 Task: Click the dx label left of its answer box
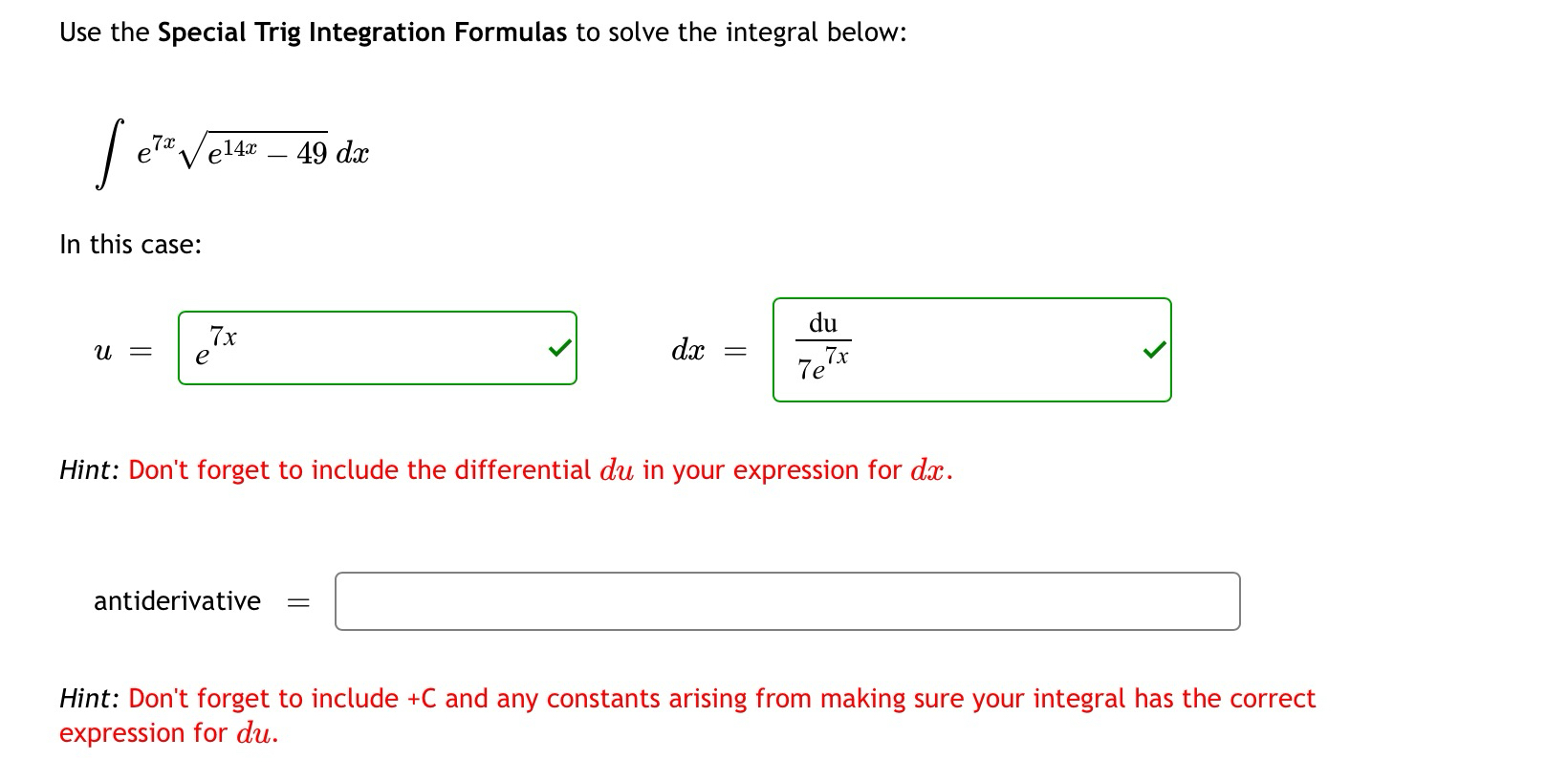coord(689,350)
